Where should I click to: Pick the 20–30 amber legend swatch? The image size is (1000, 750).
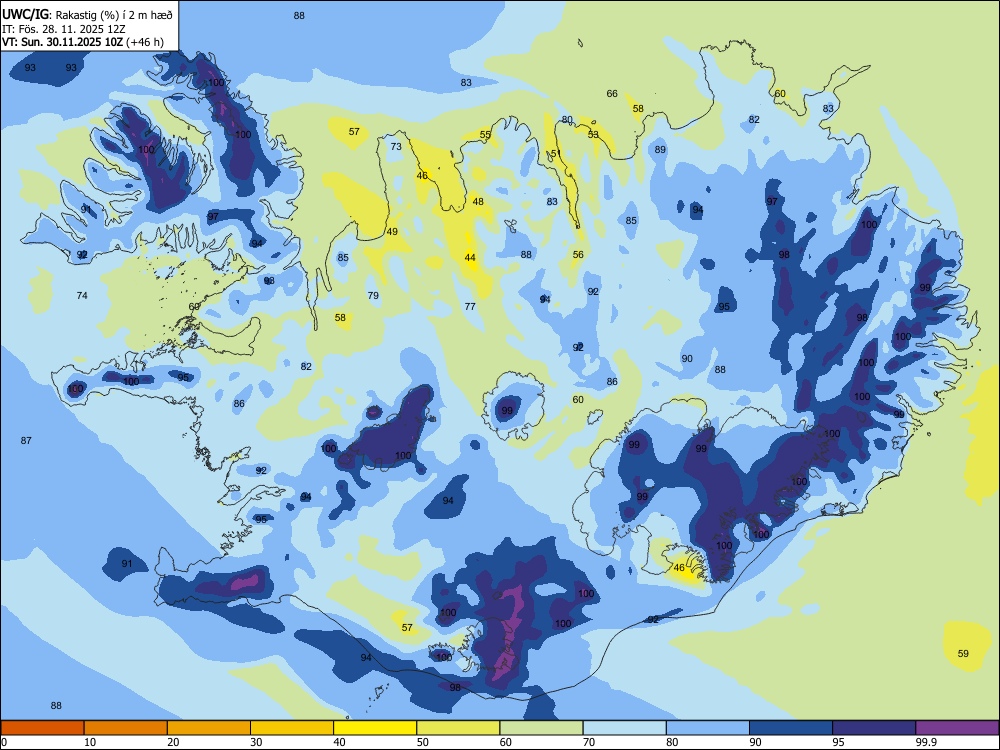pos(209,728)
